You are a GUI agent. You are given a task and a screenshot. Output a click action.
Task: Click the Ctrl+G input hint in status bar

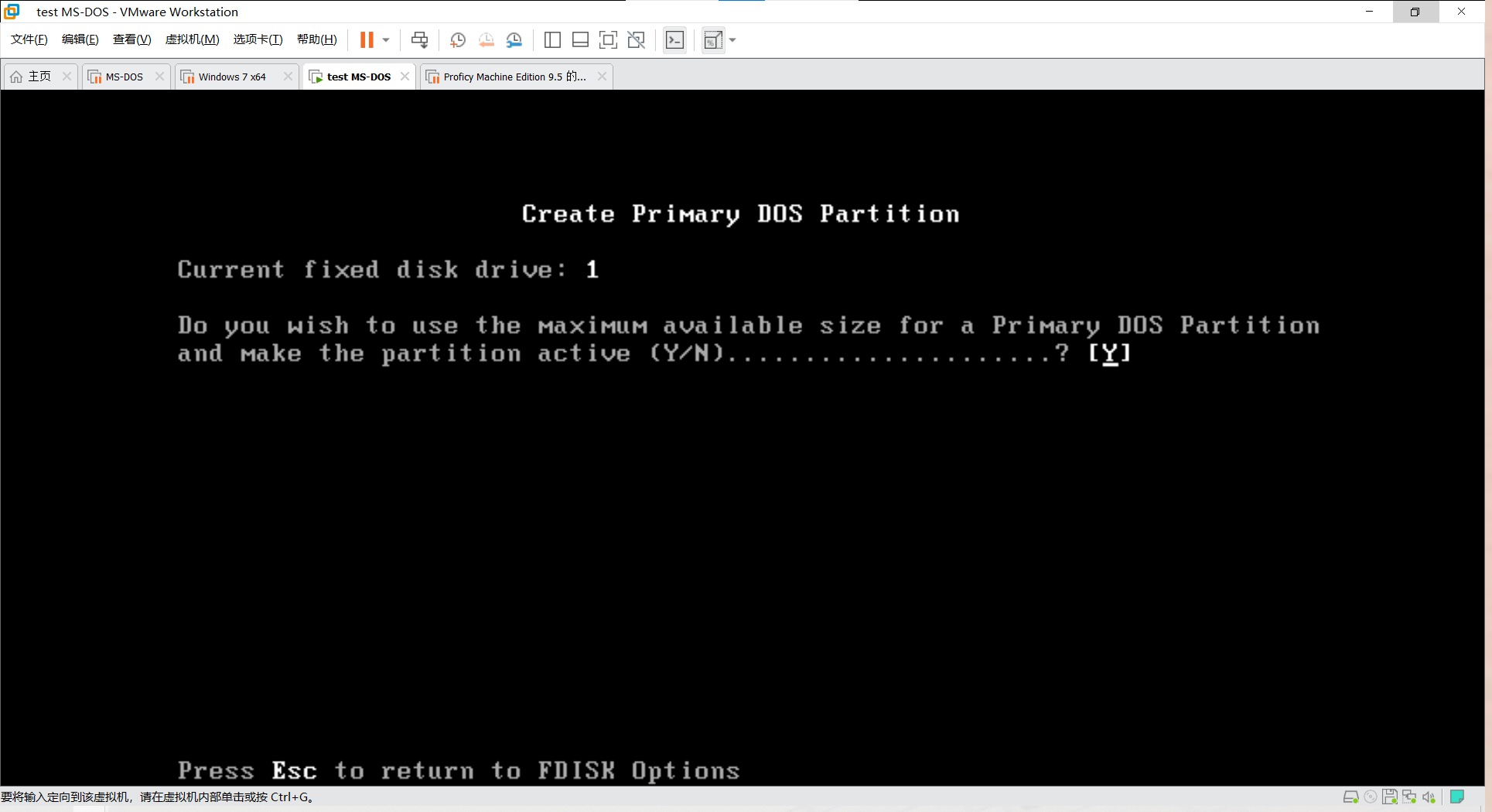[x=158, y=797]
